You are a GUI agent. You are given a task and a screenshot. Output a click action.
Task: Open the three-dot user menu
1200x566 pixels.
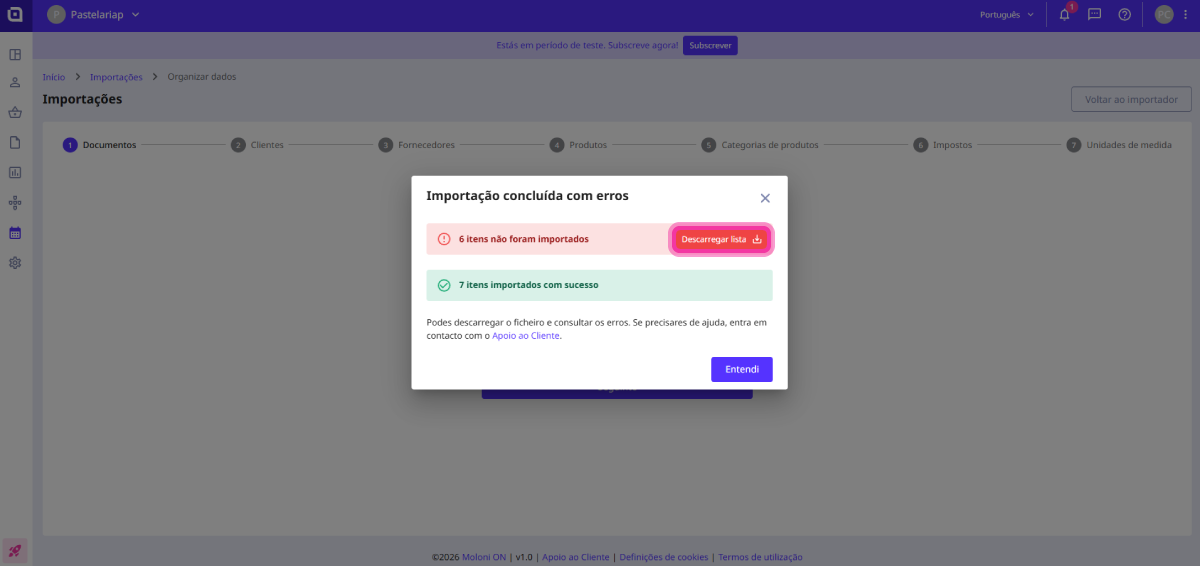tap(1184, 15)
